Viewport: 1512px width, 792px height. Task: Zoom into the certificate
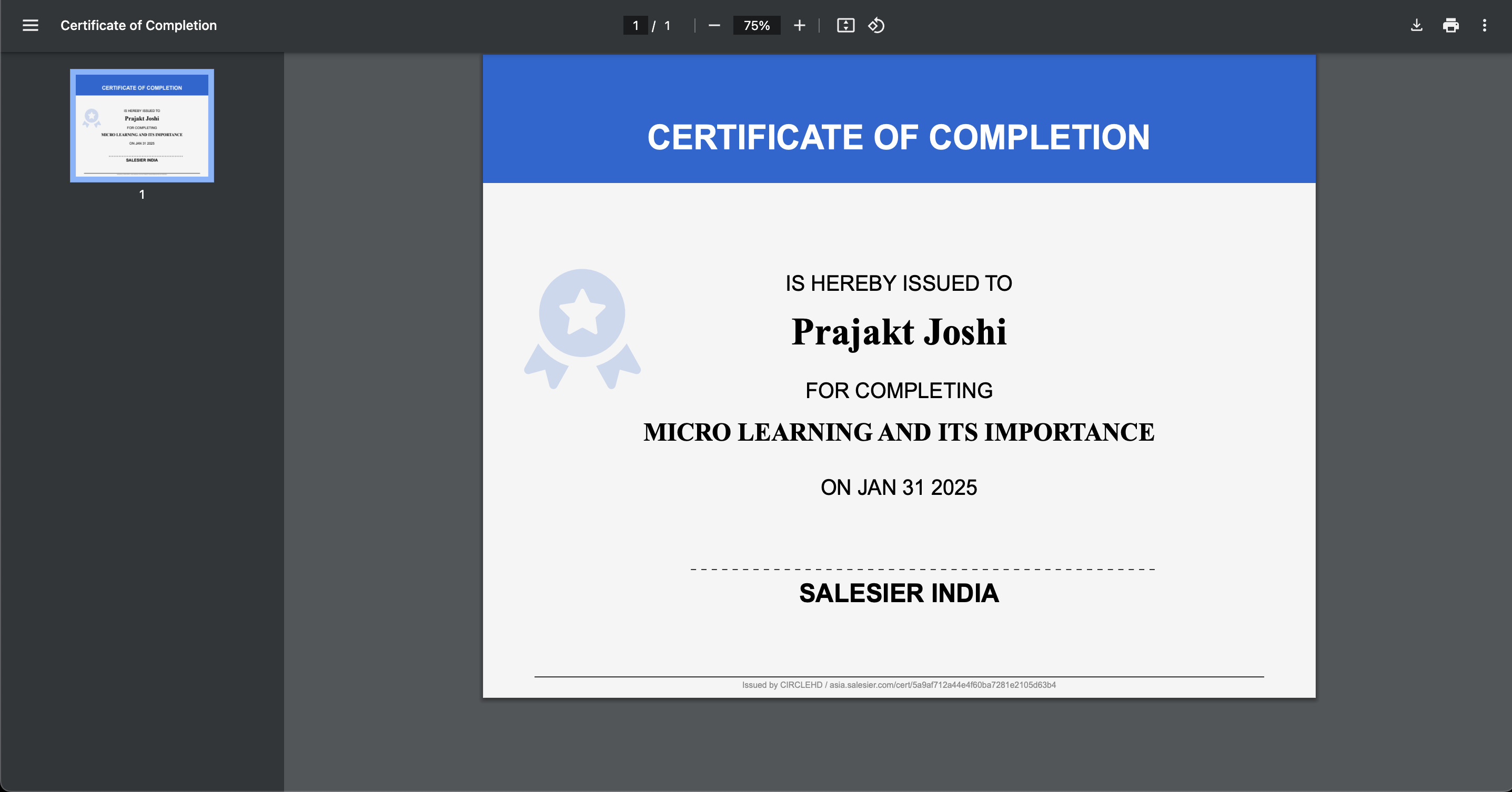tap(800, 25)
